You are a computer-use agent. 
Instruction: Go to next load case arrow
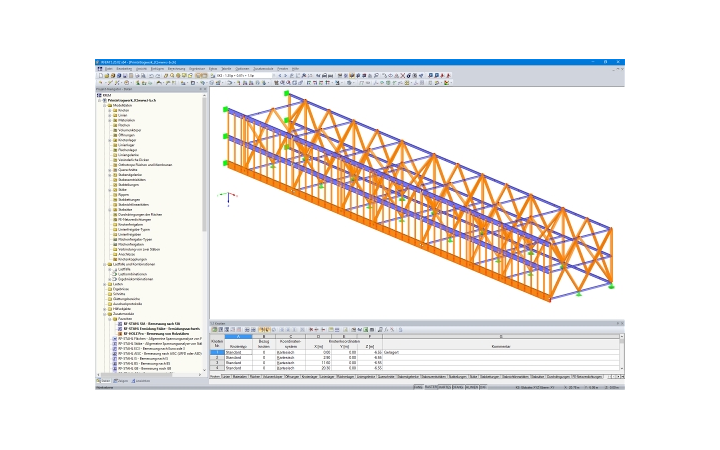coord(285,76)
